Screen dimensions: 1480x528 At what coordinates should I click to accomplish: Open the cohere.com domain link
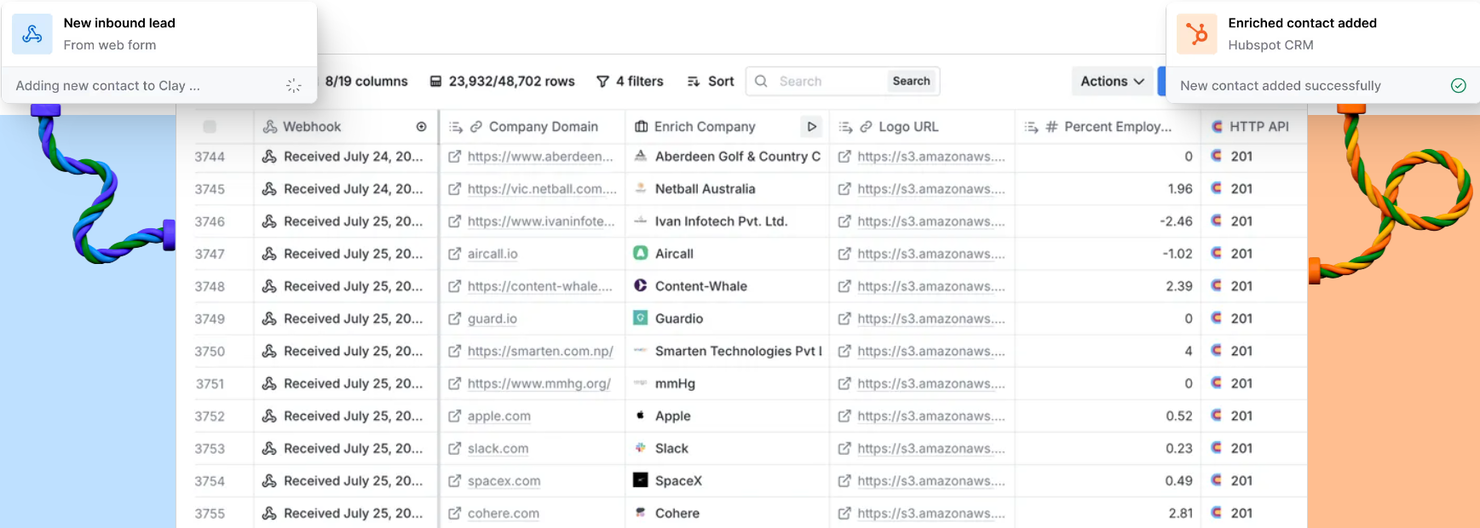[503, 513]
